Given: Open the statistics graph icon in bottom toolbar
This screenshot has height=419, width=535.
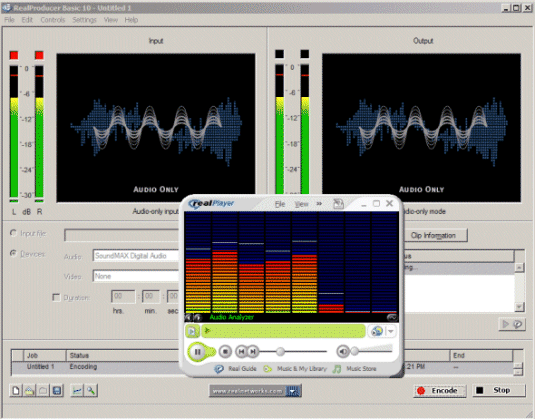Looking at the screenshot, I should coord(77,390).
